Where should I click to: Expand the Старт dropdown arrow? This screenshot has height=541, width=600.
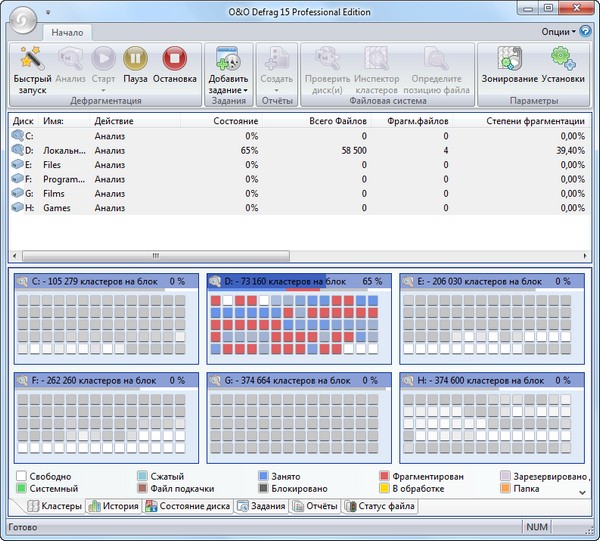(x=103, y=90)
